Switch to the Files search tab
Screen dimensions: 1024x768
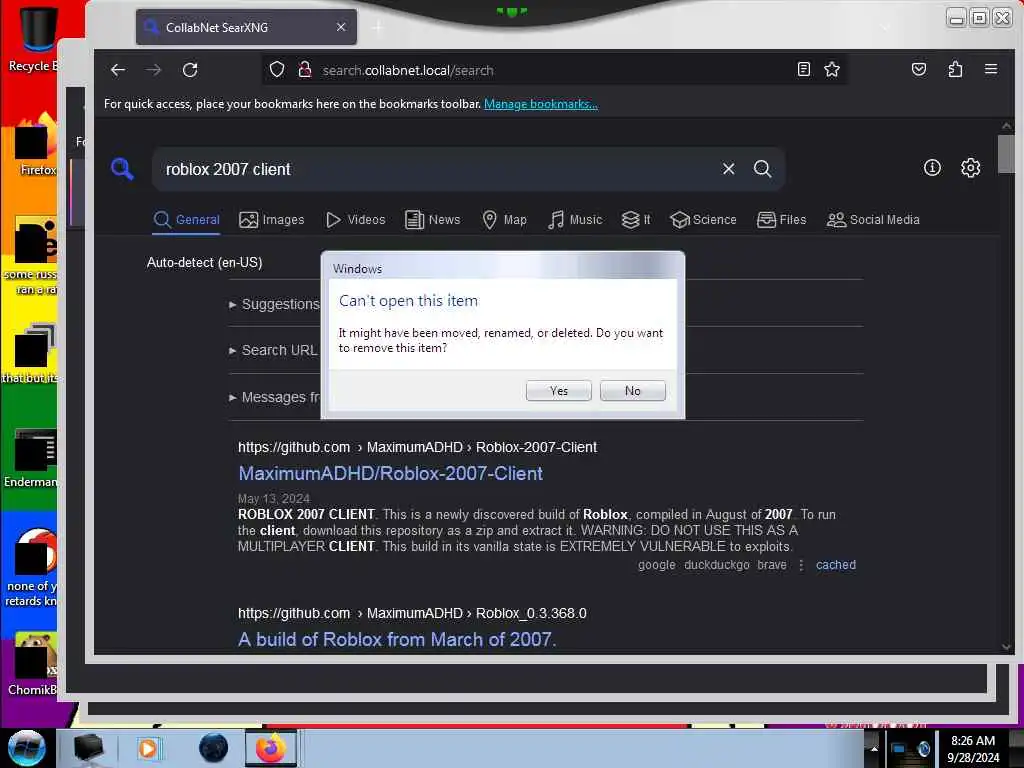(782, 220)
